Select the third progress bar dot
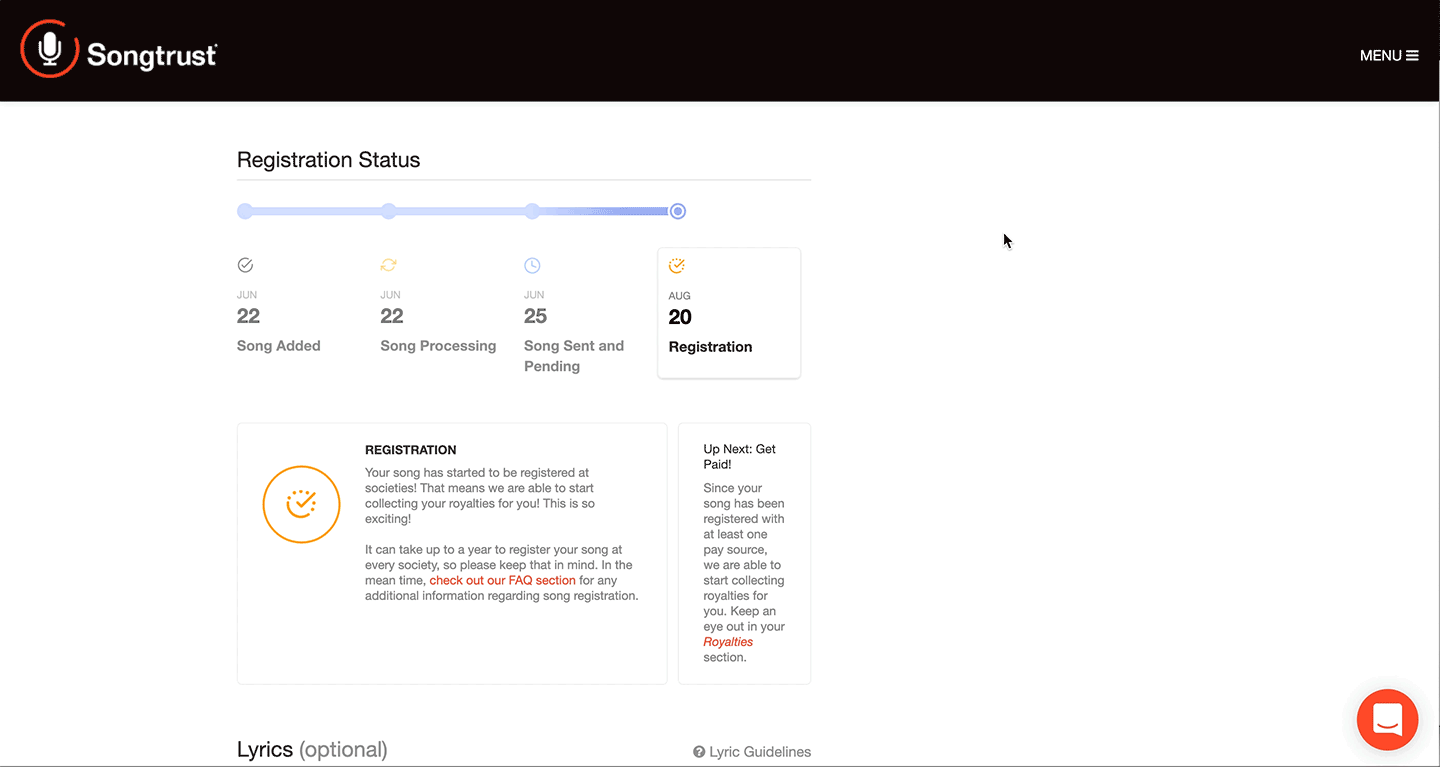Viewport: 1440px width, 767px height. click(x=532, y=211)
